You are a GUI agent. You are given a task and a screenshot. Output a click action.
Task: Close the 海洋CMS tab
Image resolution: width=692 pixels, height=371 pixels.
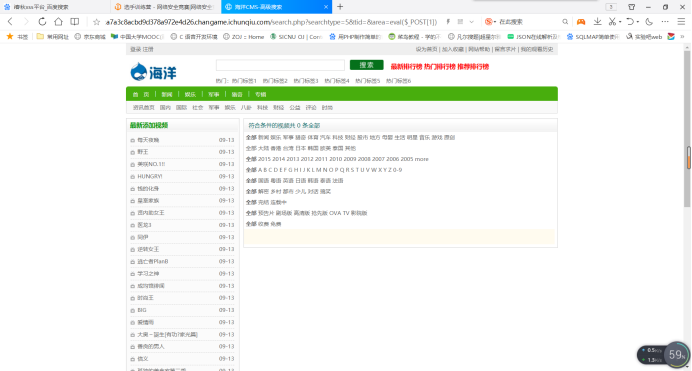pyautogui.click(x=326, y=7)
